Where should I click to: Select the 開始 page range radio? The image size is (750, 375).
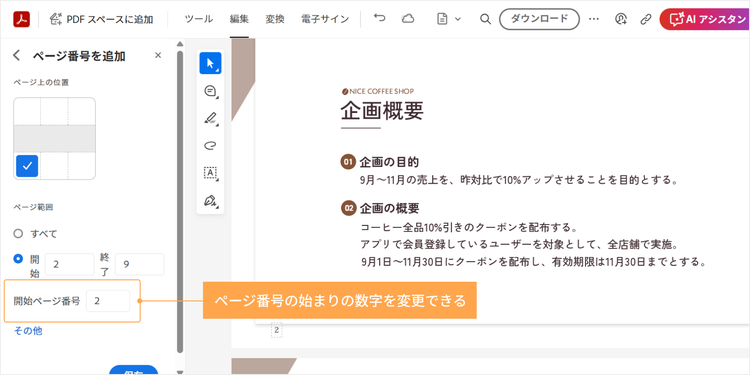(x=18, y=259)
